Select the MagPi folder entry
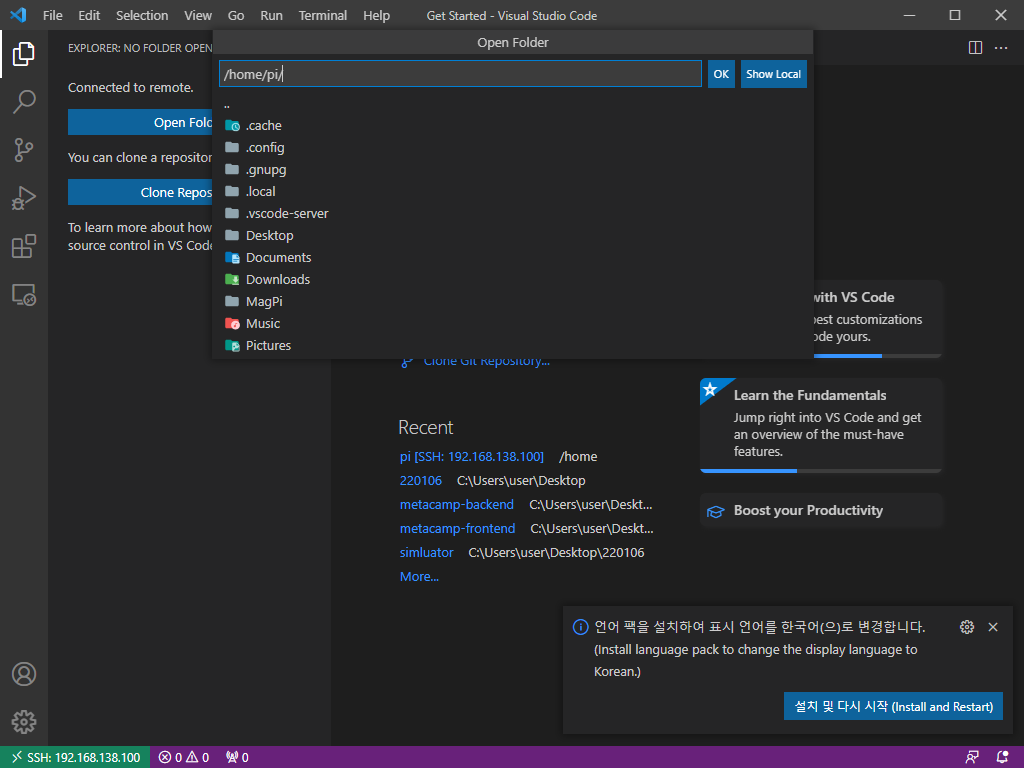Viewport: 1024px width, 768px height. (513, 302)
